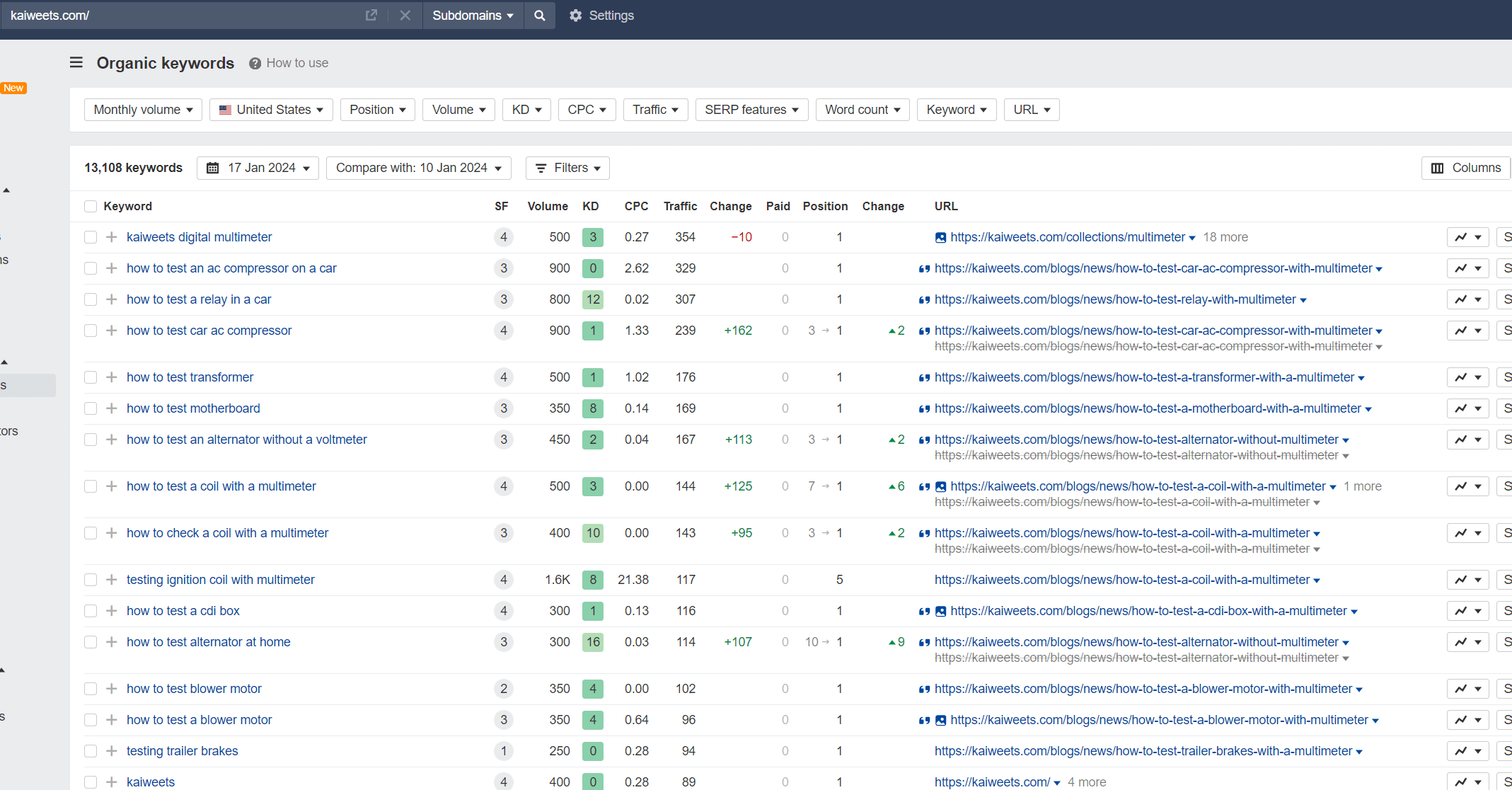Add how to test car ac compressor (plus)

click(112, 331)
